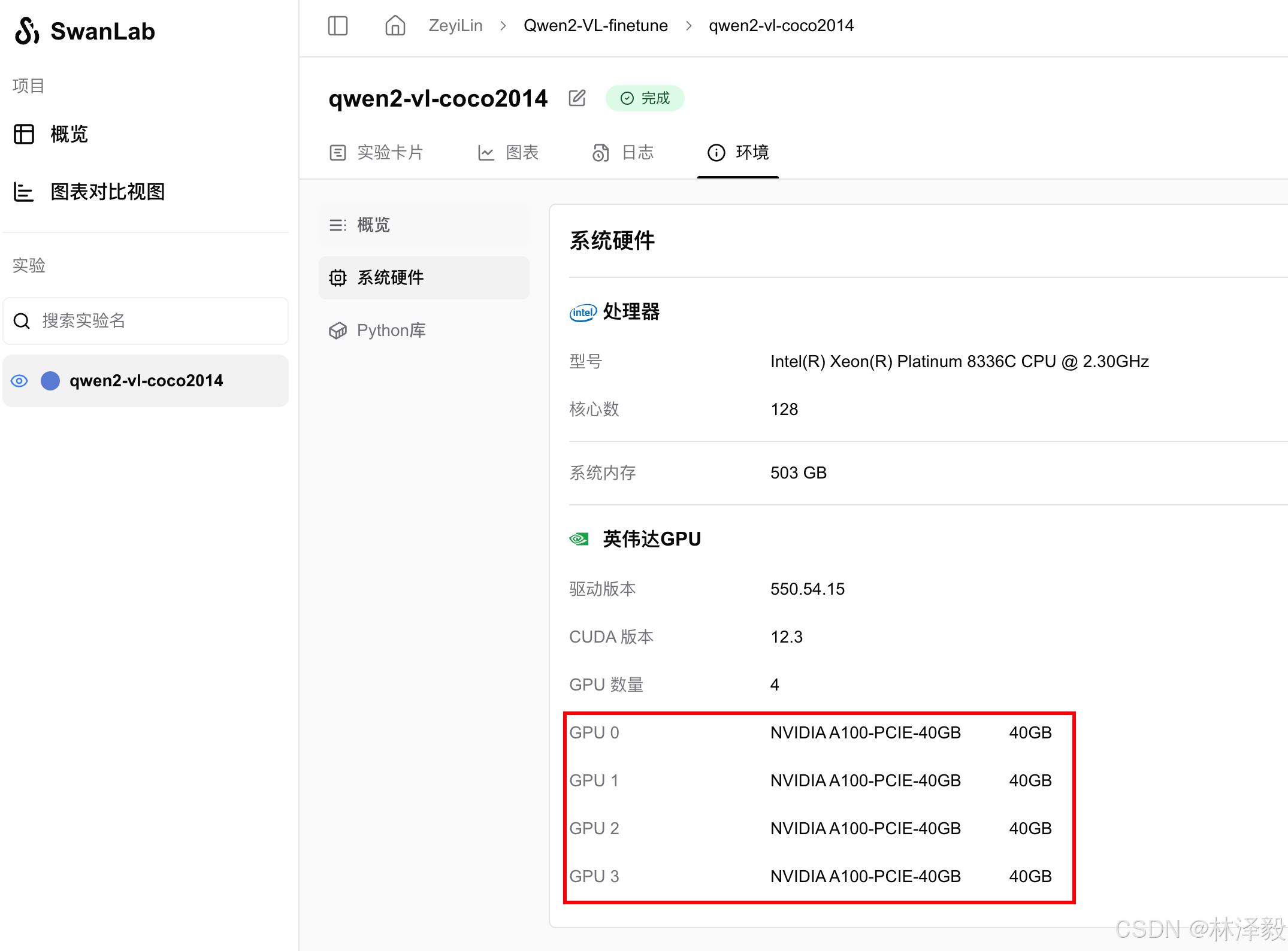Image resolution: width=1288 pixels, height=951 pixels.
Task: Collapse the sidebar panel toggle icon
Action: point(338,26)
